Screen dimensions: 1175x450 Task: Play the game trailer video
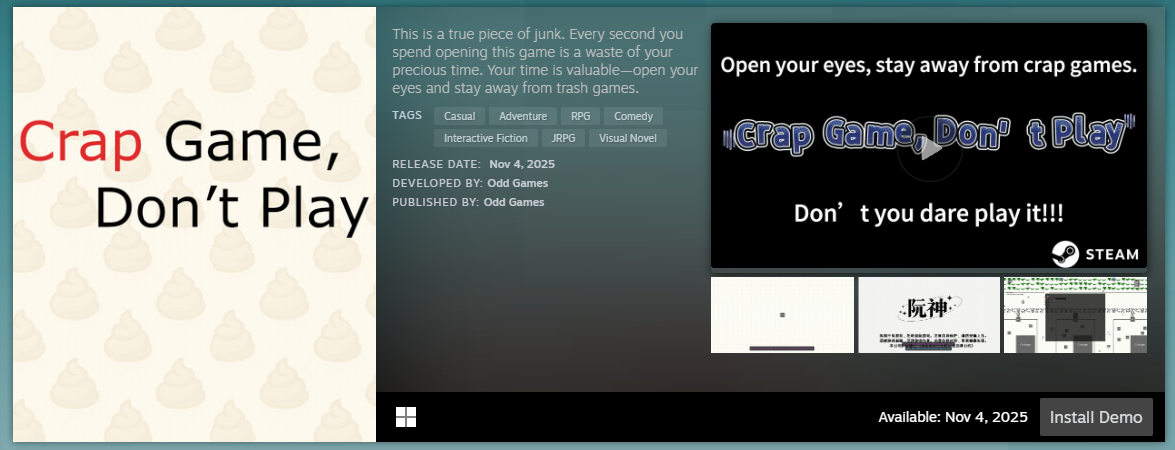click(x=929, y=148)
